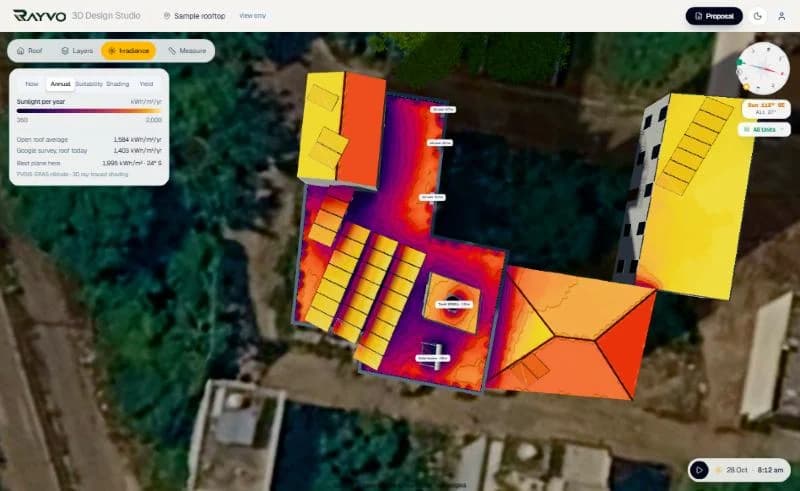The width and height of the screenshot is (800, 491).
Task: Select the hip roof on the right building
Action: [x=569, y=332]
